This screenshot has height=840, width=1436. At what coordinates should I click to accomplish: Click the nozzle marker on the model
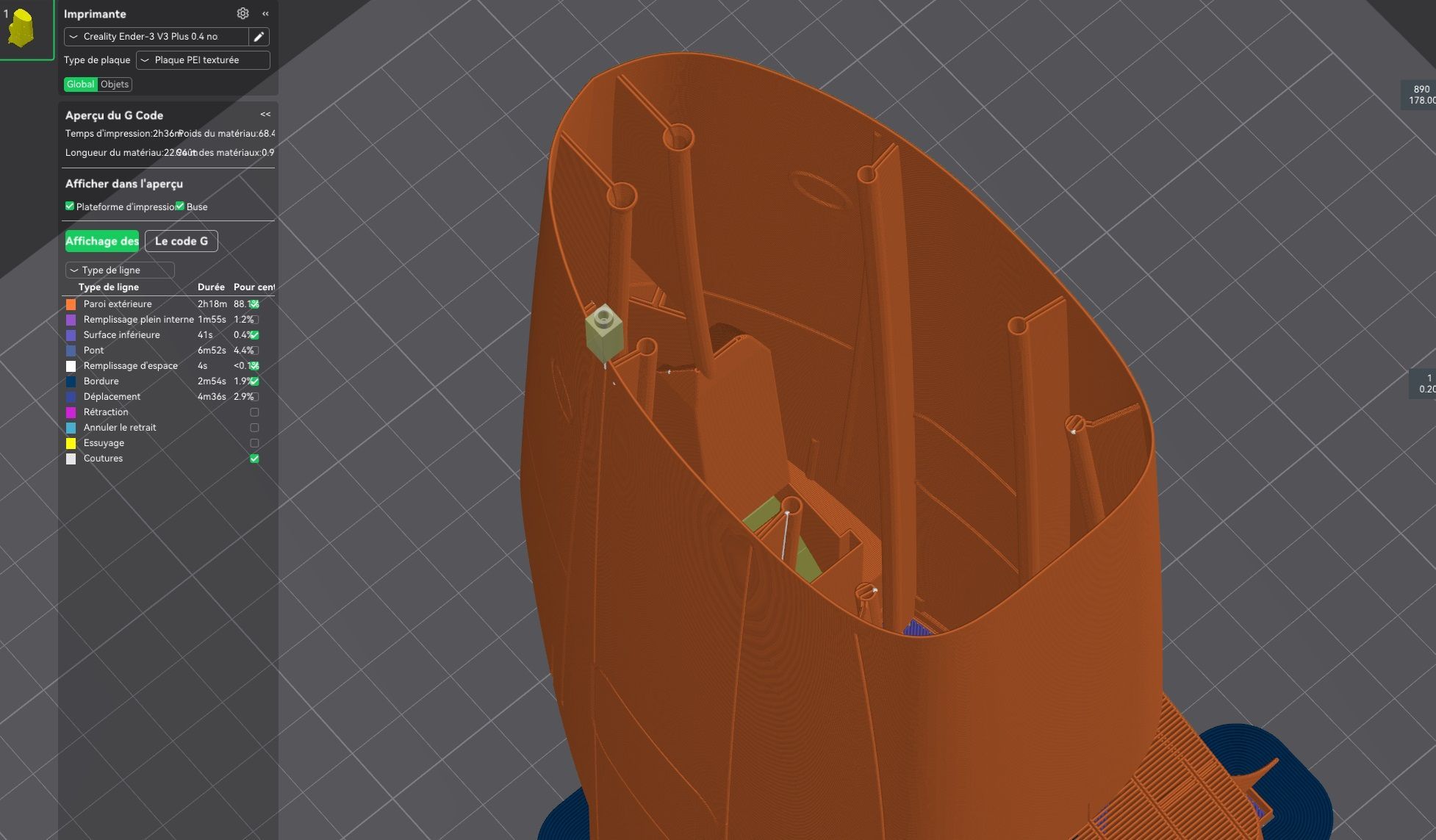point(605,334)
